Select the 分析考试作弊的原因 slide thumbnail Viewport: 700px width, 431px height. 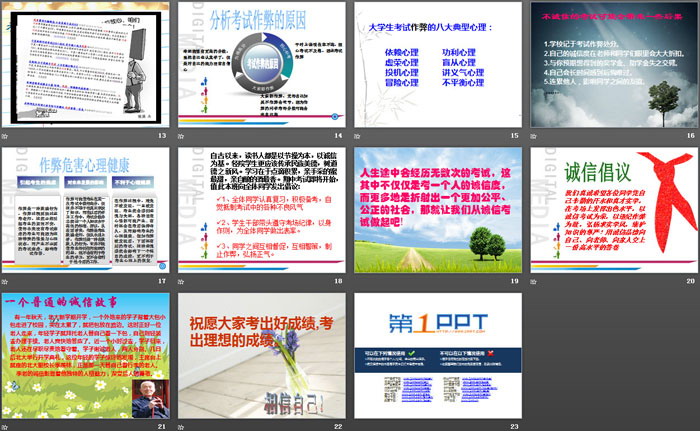click(x=262, y=64)
